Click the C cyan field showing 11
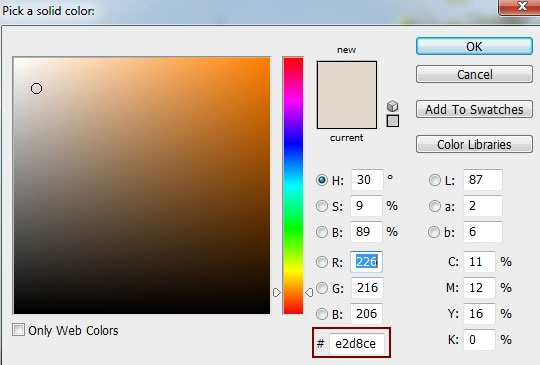 point(479,262)
